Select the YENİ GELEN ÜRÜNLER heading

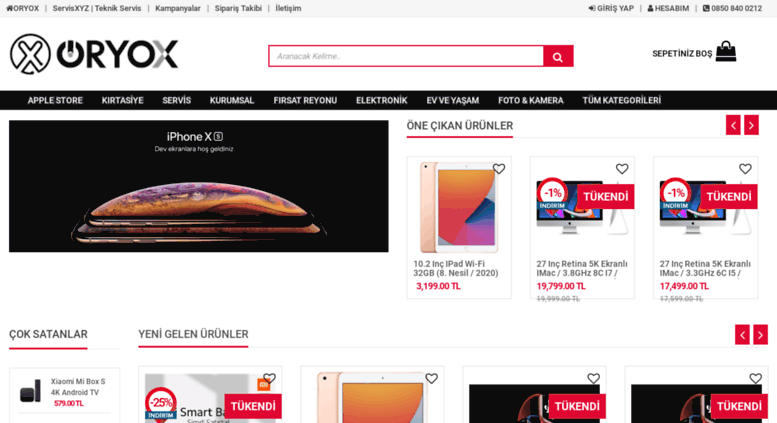point(193,334)
